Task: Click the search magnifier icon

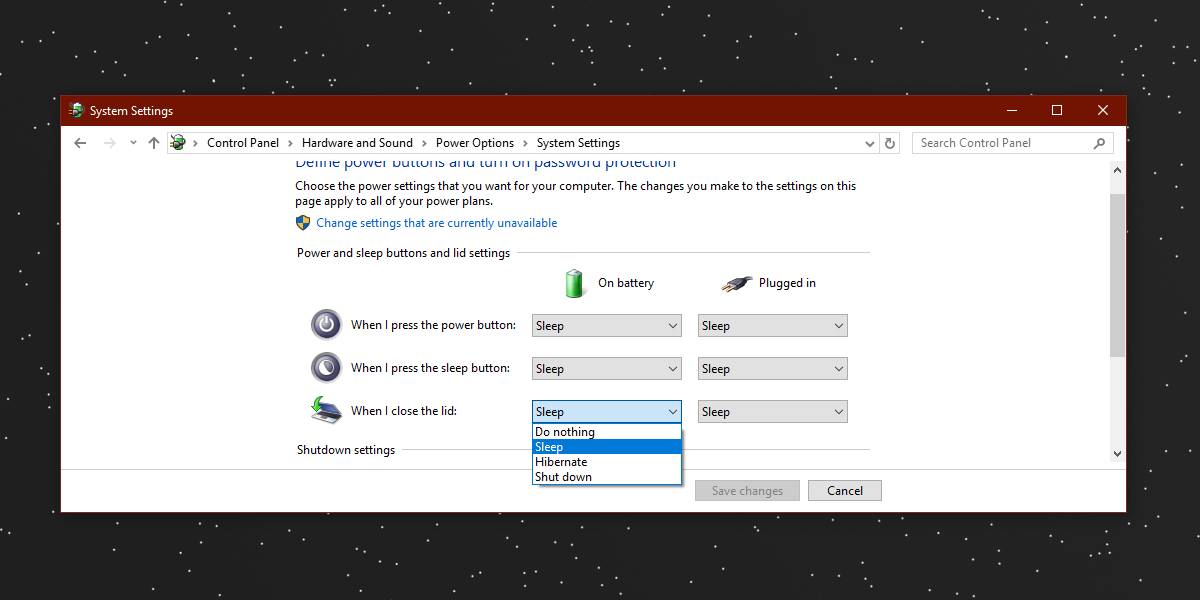Action: tap(1099, 143)
